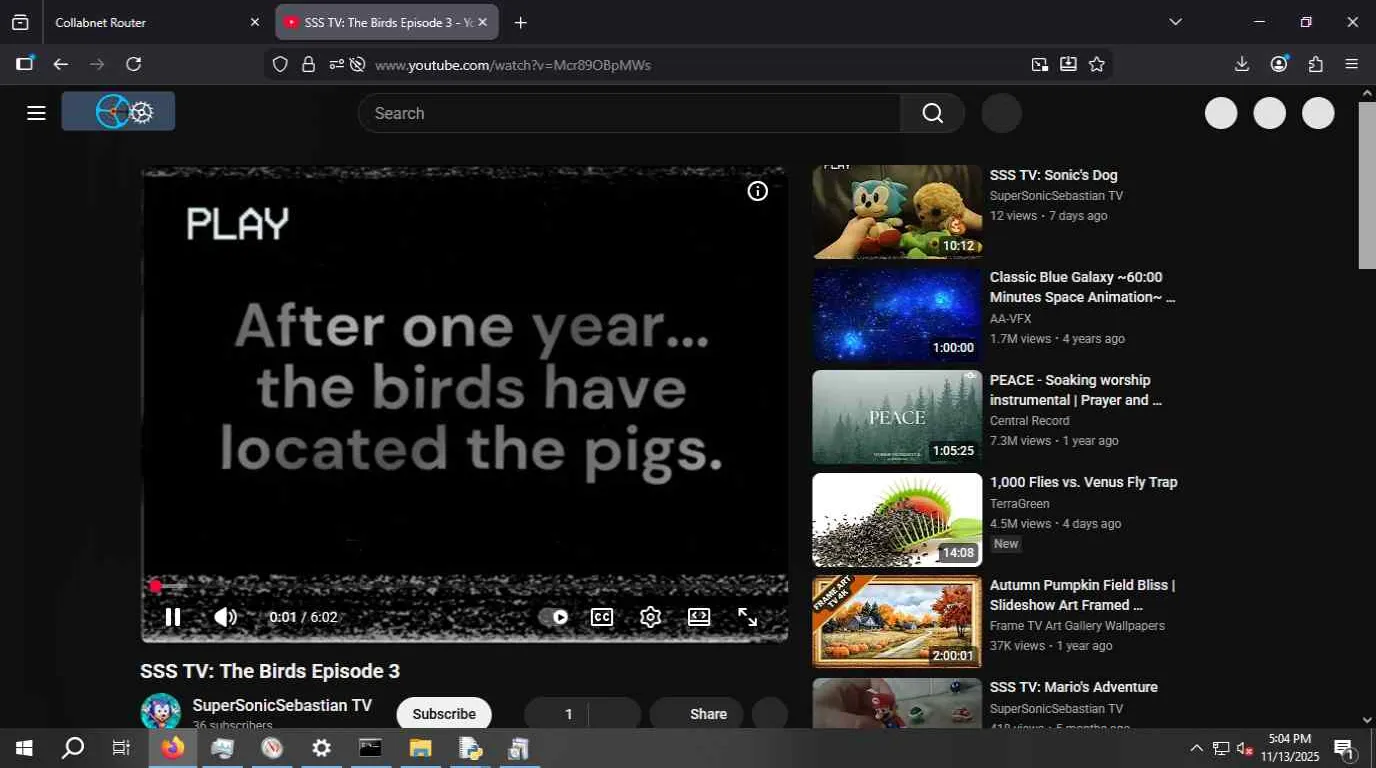1376x768 pixels.
Task: Open the Firefox sidebar toggle icon
Action: pos(25,64)
